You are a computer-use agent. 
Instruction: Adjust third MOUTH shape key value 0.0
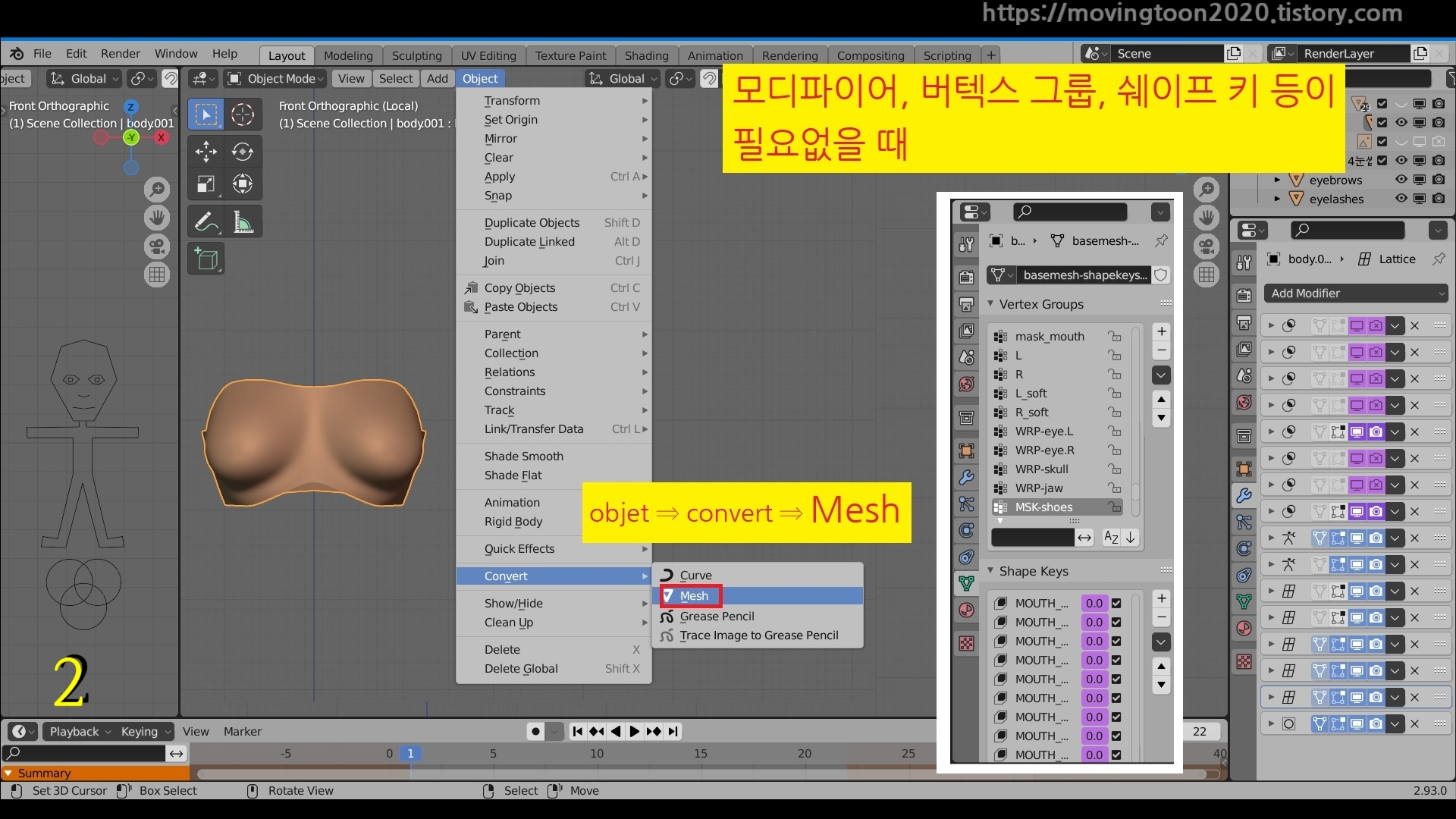pyautogui.click(x=1094, y=642)
